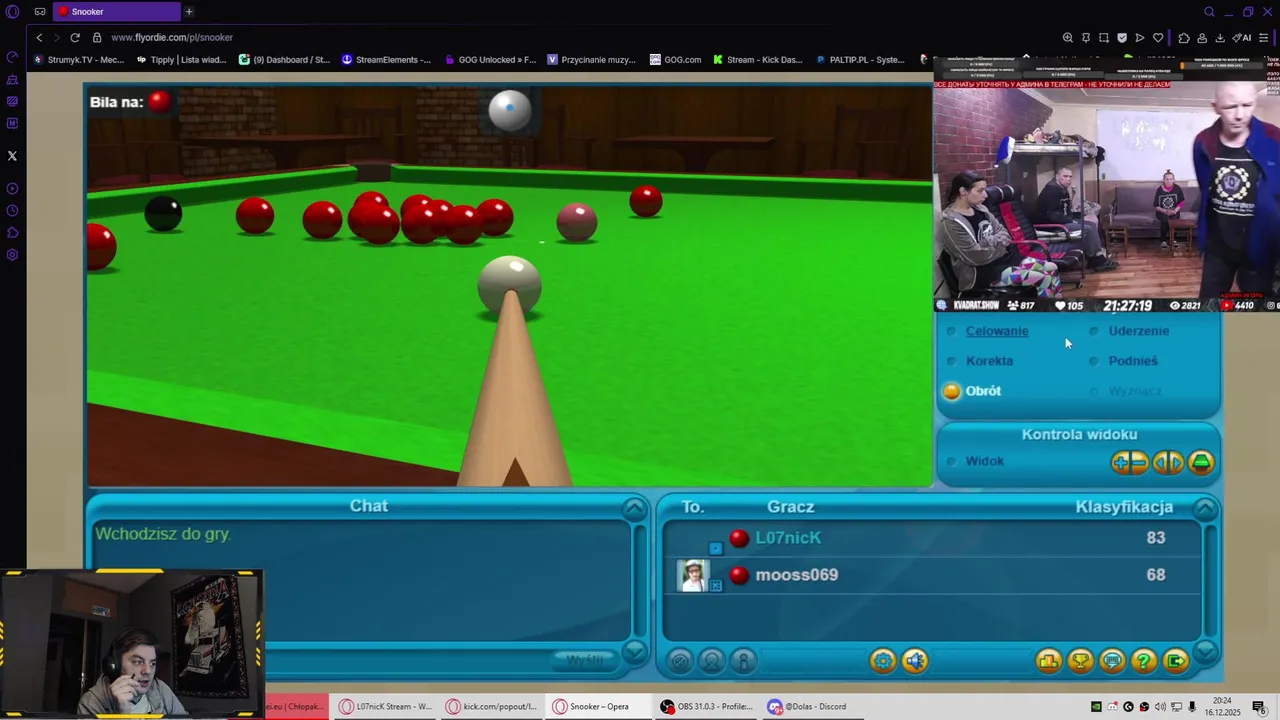Select the Korekta option
Image resolution: width=1280 pixels, height=720 pixels.
coord(989,361)
